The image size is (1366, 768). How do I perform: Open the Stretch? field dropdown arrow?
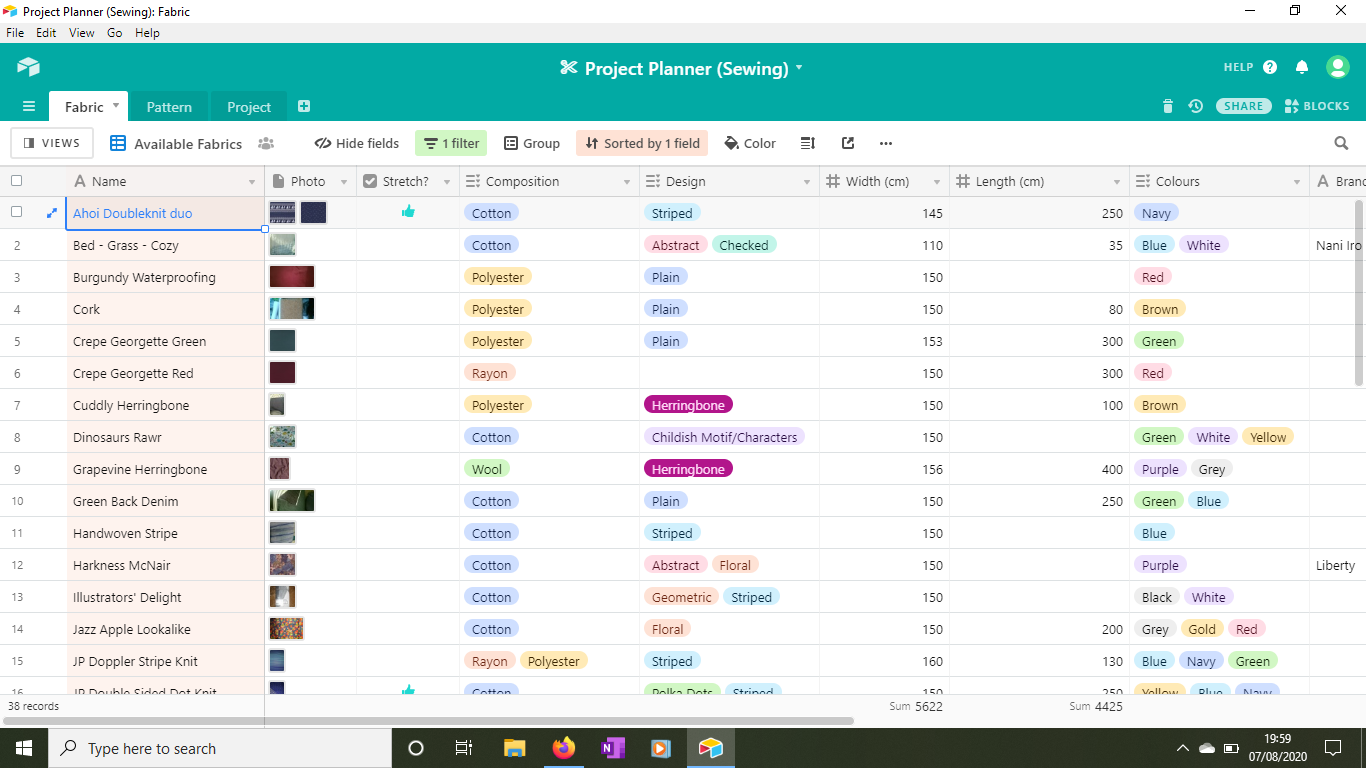[x=446, y=182]
